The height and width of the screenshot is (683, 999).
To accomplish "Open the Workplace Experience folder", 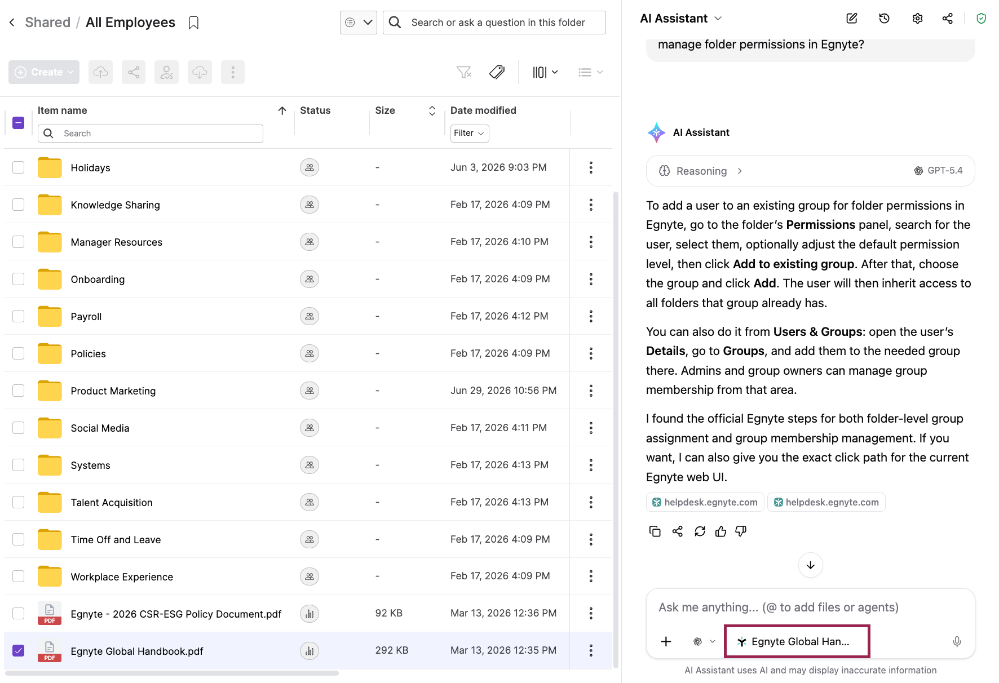I will click(122, 577).
